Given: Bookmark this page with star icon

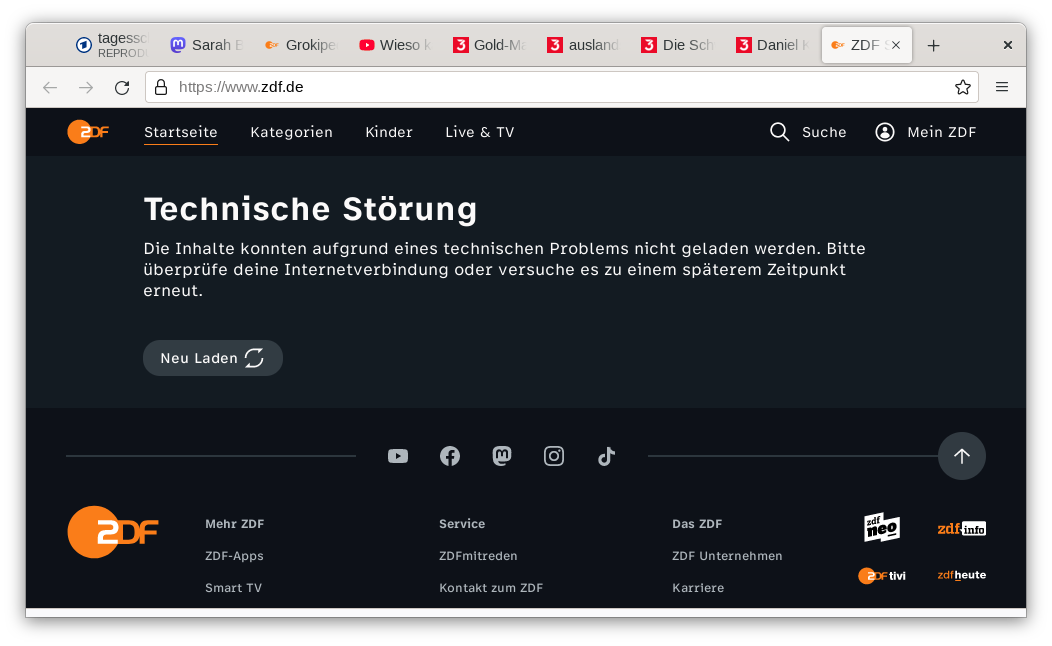Looking at the screenshot, I should 962,87.
